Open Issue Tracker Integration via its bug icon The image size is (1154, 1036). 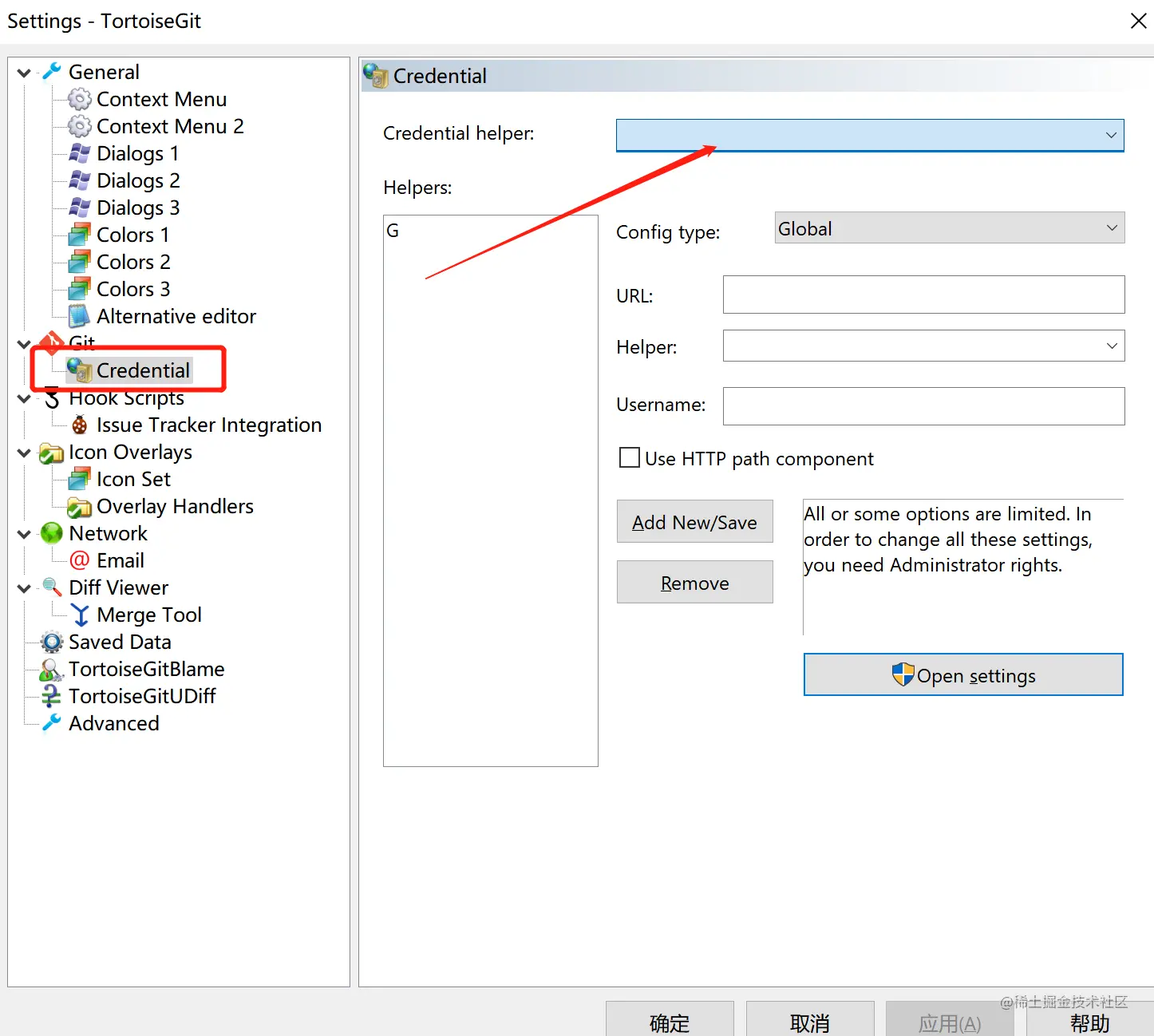[x=79, y=425]
